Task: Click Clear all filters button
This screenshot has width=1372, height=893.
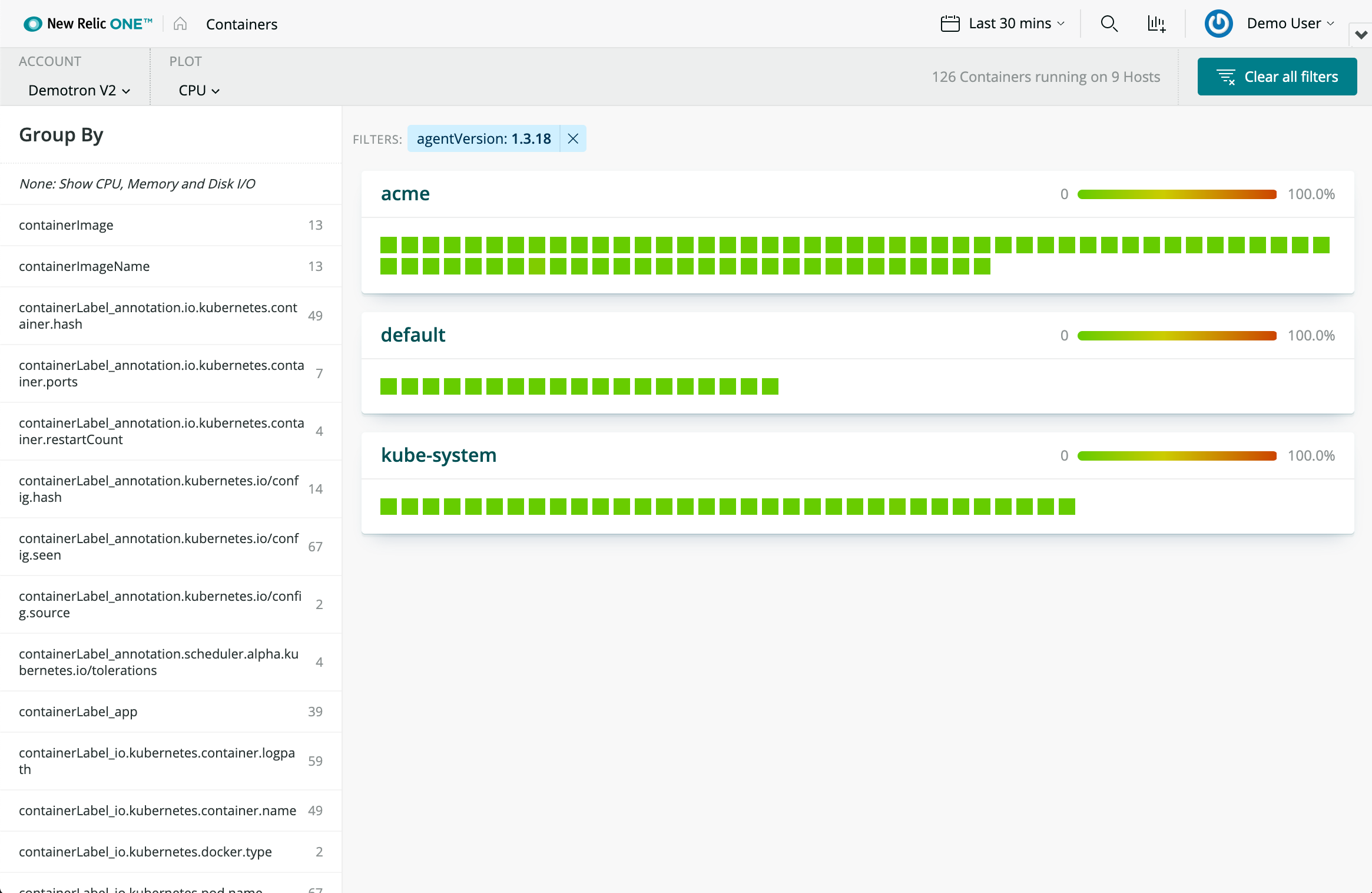Action: coord(1276,76)
